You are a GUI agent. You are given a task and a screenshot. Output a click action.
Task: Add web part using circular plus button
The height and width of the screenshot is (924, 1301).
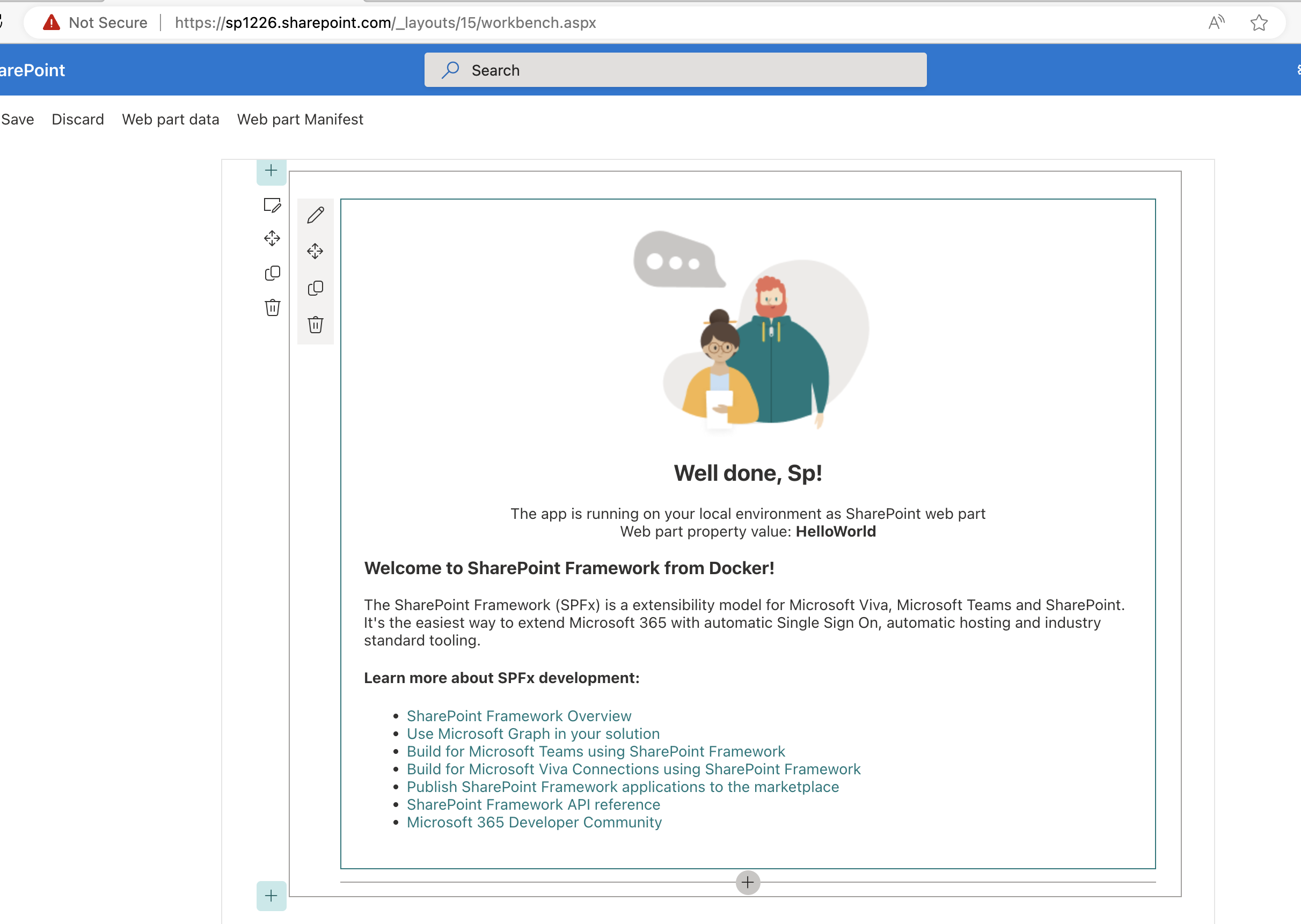[x=747, y=883]
